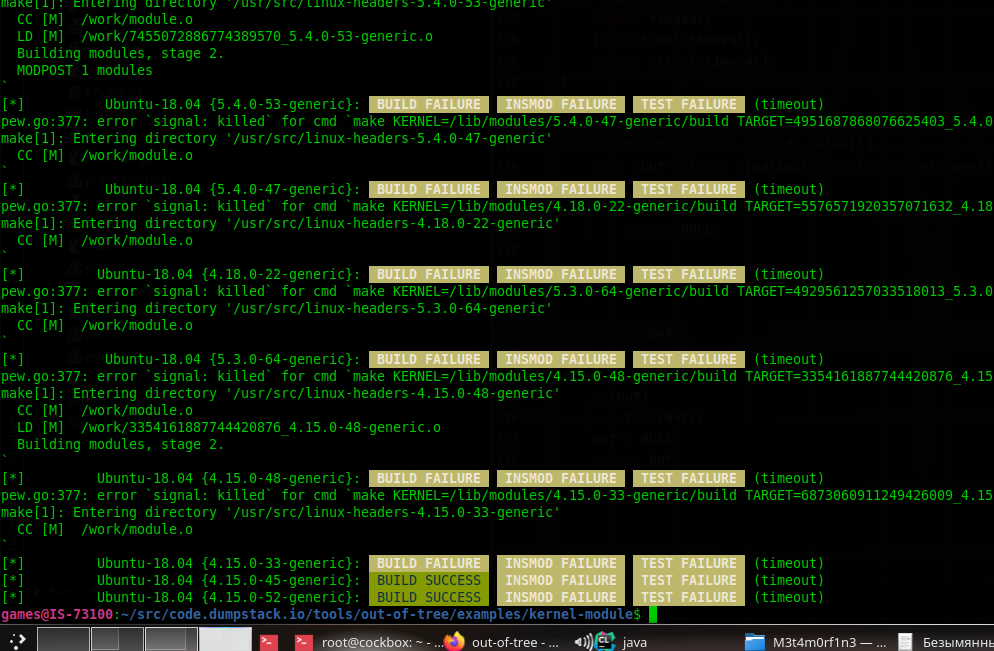Click TEST FAILURE badge for 5.4.0-47-generic

tap(688, 189)
